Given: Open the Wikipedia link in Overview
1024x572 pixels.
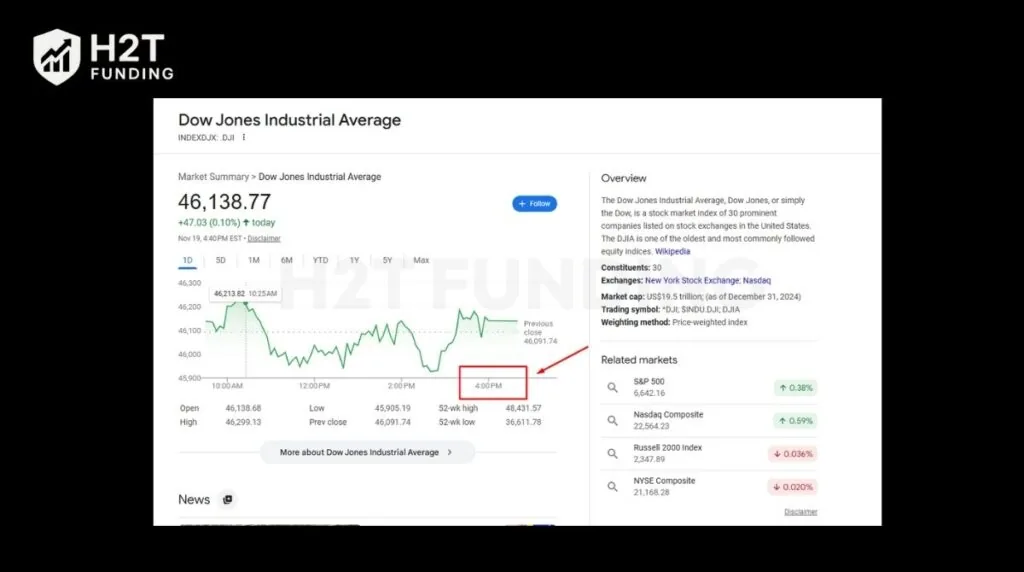Looking at the screenshot, I should 673,251.
